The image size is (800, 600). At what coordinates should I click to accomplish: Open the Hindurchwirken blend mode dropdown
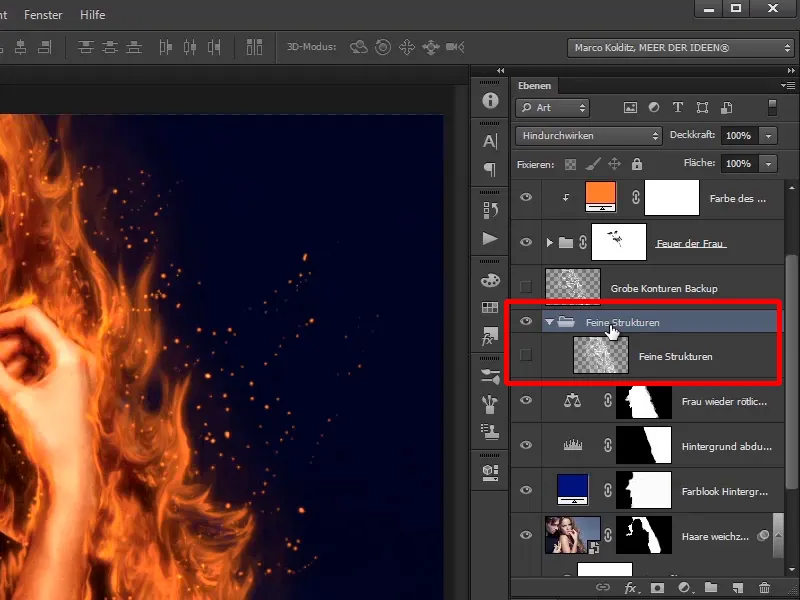(x=589, y=136)
